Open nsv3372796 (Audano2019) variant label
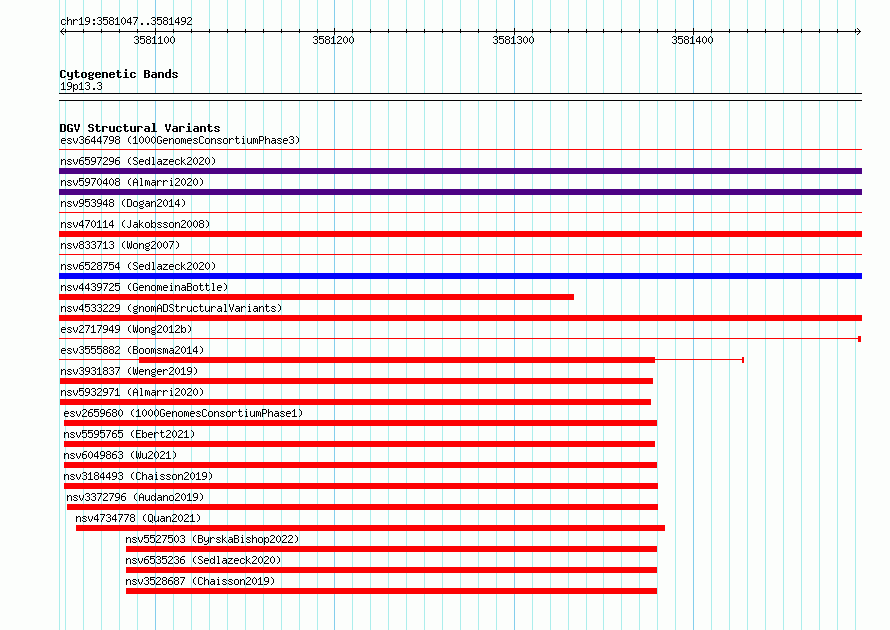Image resolution: width=890 pixels, height=630 pixels. pos(135,497)
